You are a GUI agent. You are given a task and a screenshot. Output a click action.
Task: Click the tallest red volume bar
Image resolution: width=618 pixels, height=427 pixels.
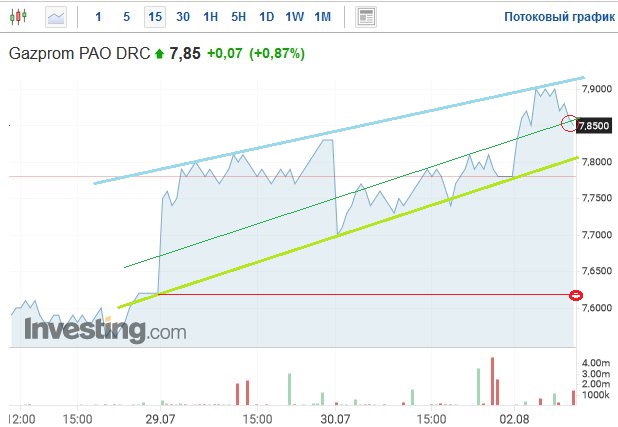(492, 381)
